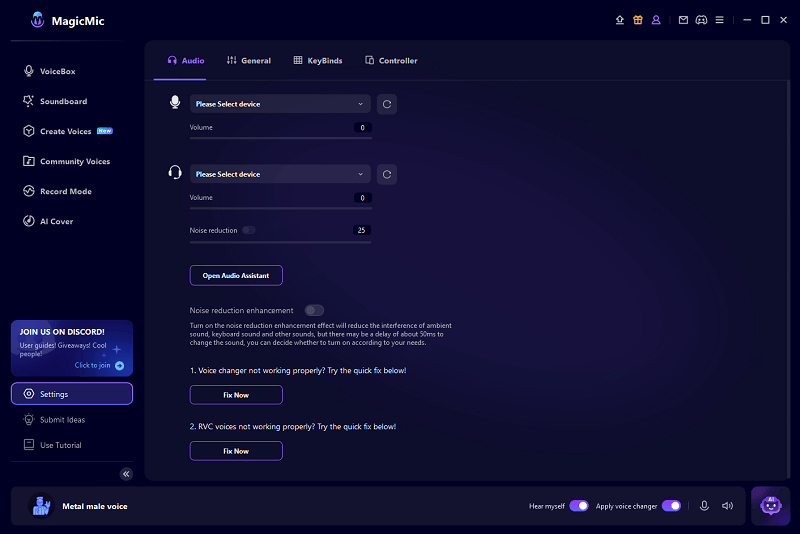The width and height of the screenshot is (800, 534).
Task: Refresh the headphone device list
Action: tap(387, 174)
